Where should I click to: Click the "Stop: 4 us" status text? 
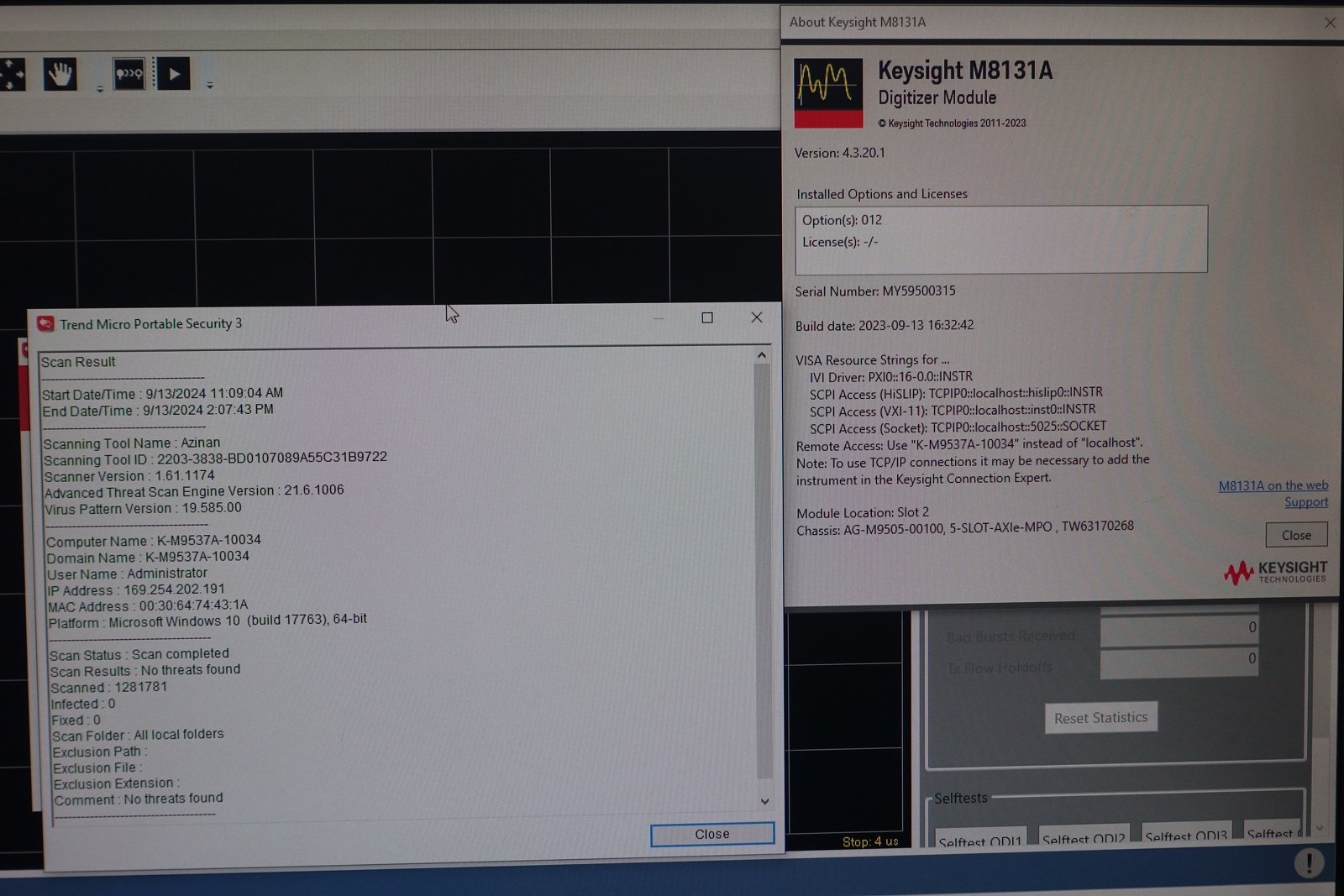[x=870, y=841]
